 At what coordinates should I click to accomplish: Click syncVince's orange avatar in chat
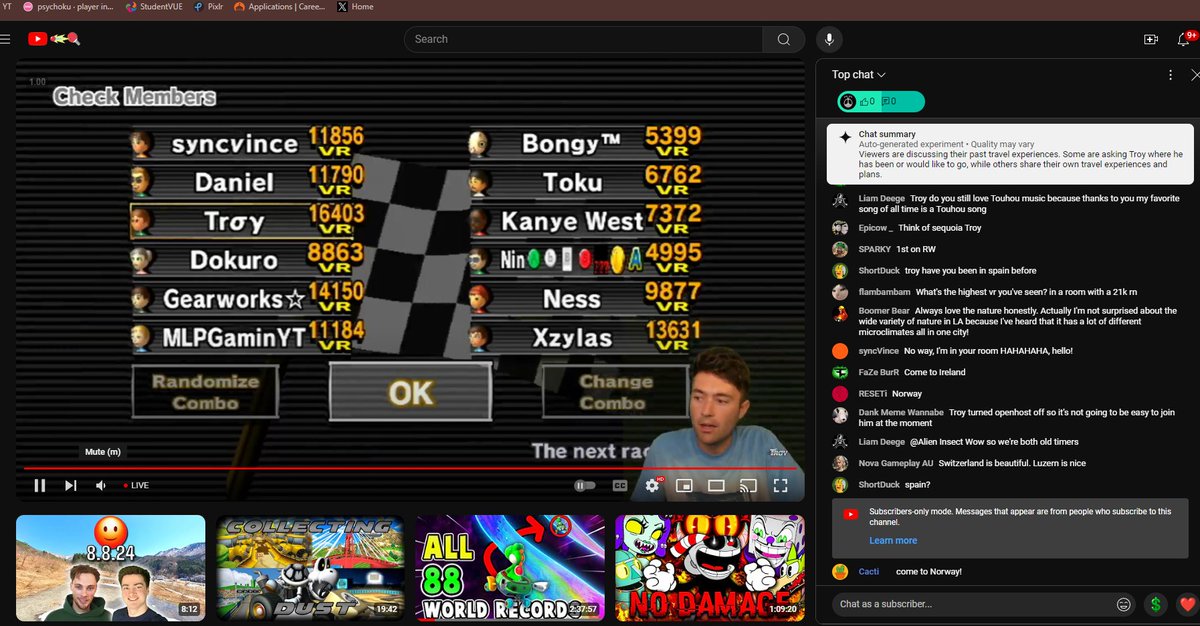point(840,351)
